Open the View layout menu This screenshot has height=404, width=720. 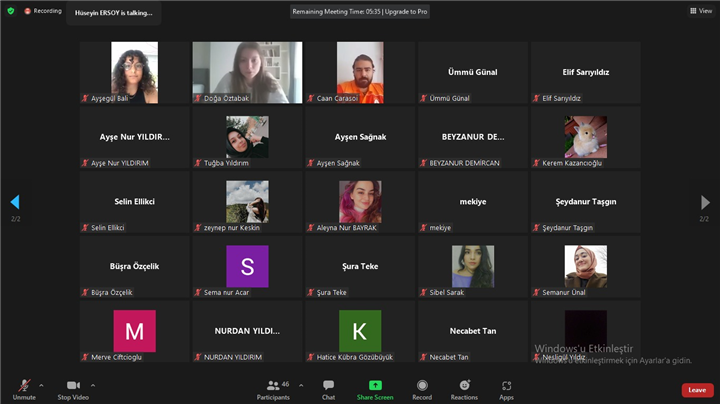[x=701, y=11]
